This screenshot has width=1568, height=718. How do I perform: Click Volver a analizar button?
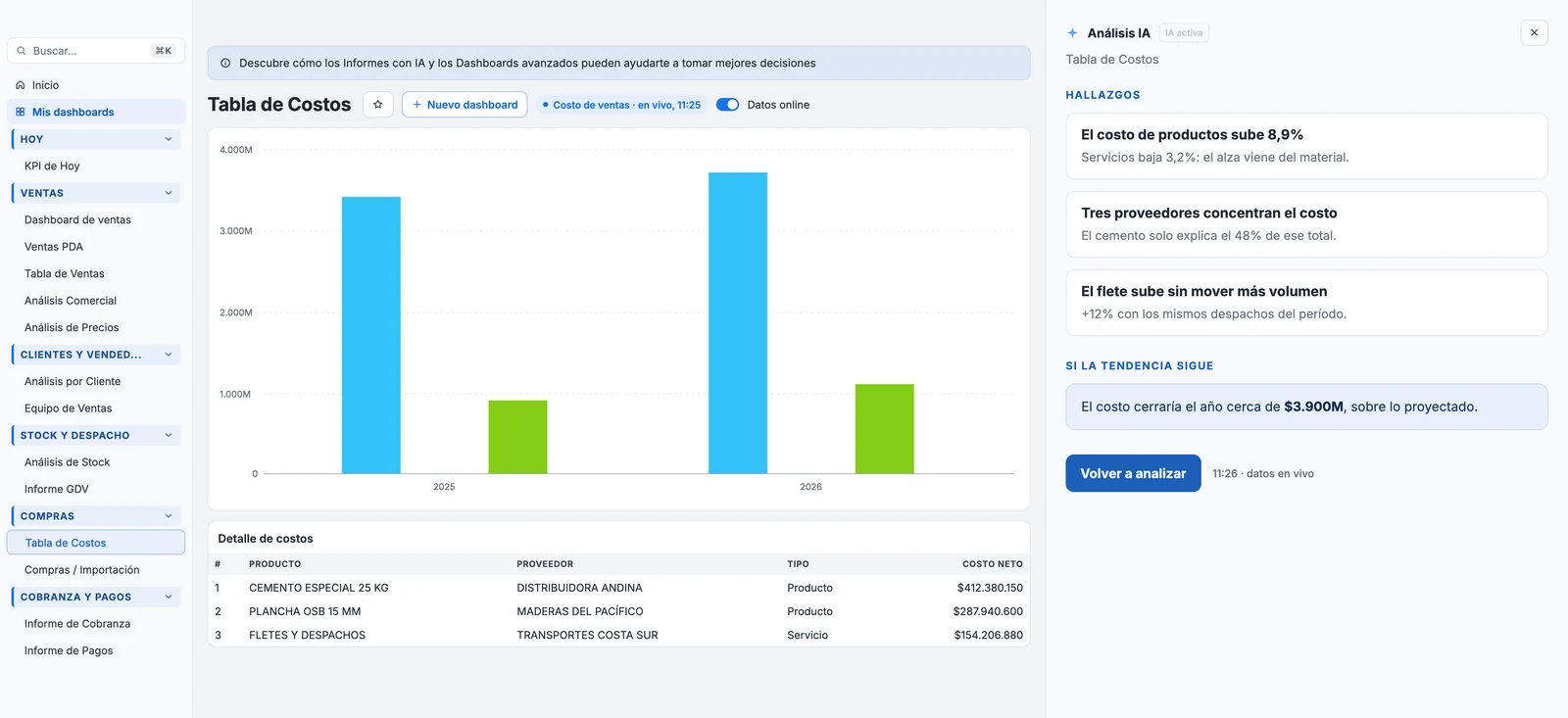point(1133,473)
